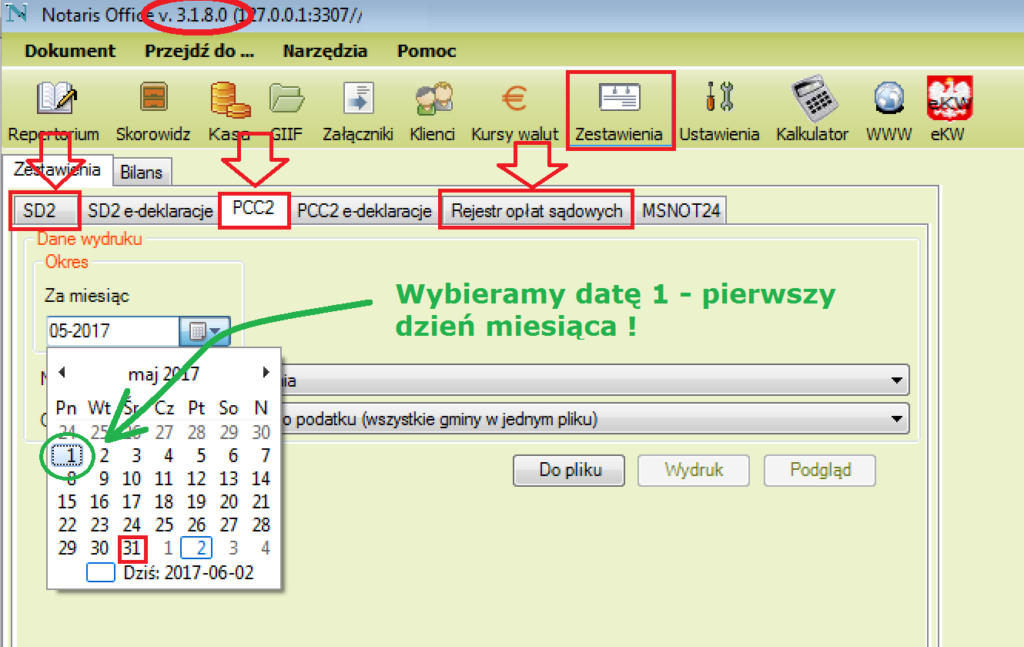Open the Zestawienia reports toolbar icon
This screenshot has height=647, width=1024.
point(619,111)
